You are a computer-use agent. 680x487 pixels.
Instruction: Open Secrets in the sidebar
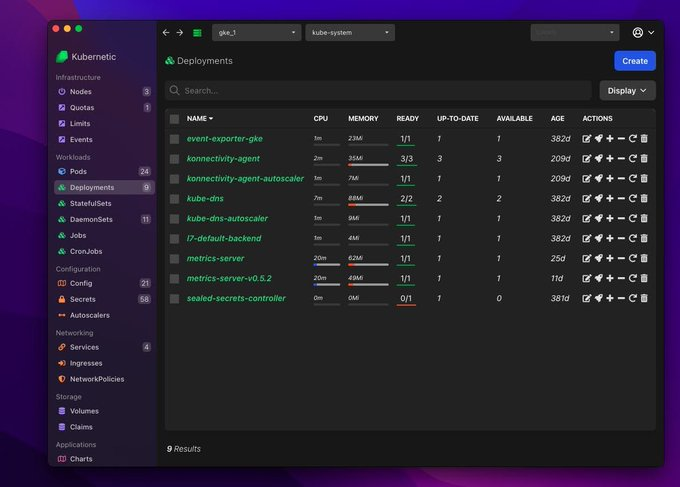coord(104,299)
